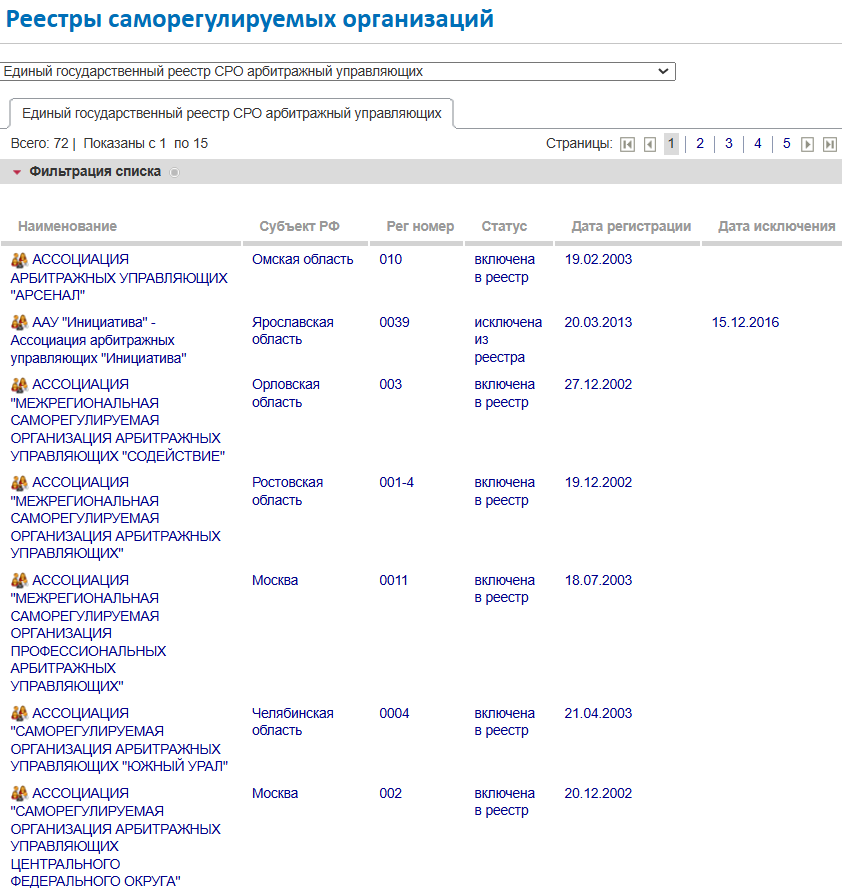Image resolution: width=842 pixels, height=896 pixels.
Task: Go to next page of results
Action: click(x=807, y=144)
